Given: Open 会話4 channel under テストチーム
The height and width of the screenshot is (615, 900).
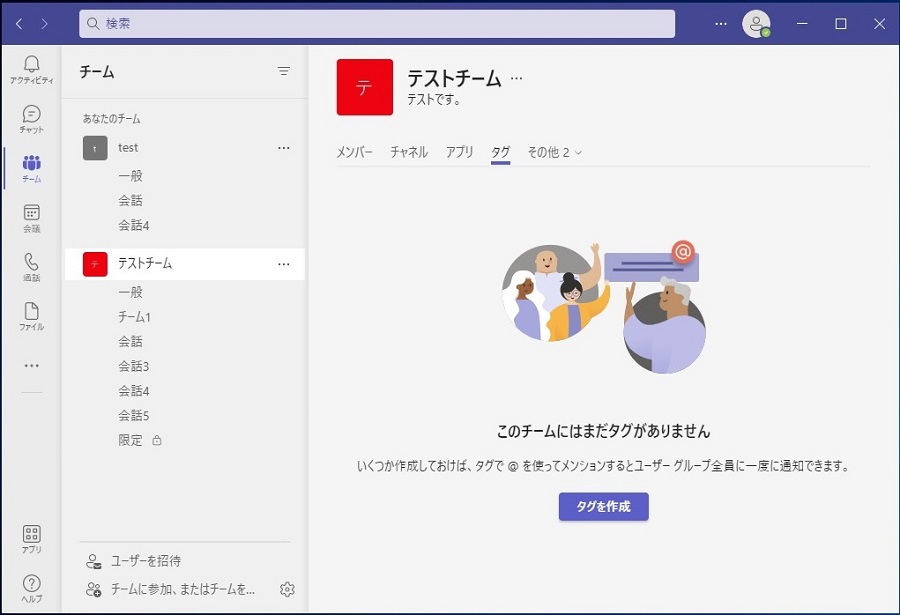Looking at the screenshot, I should point(134,391).
